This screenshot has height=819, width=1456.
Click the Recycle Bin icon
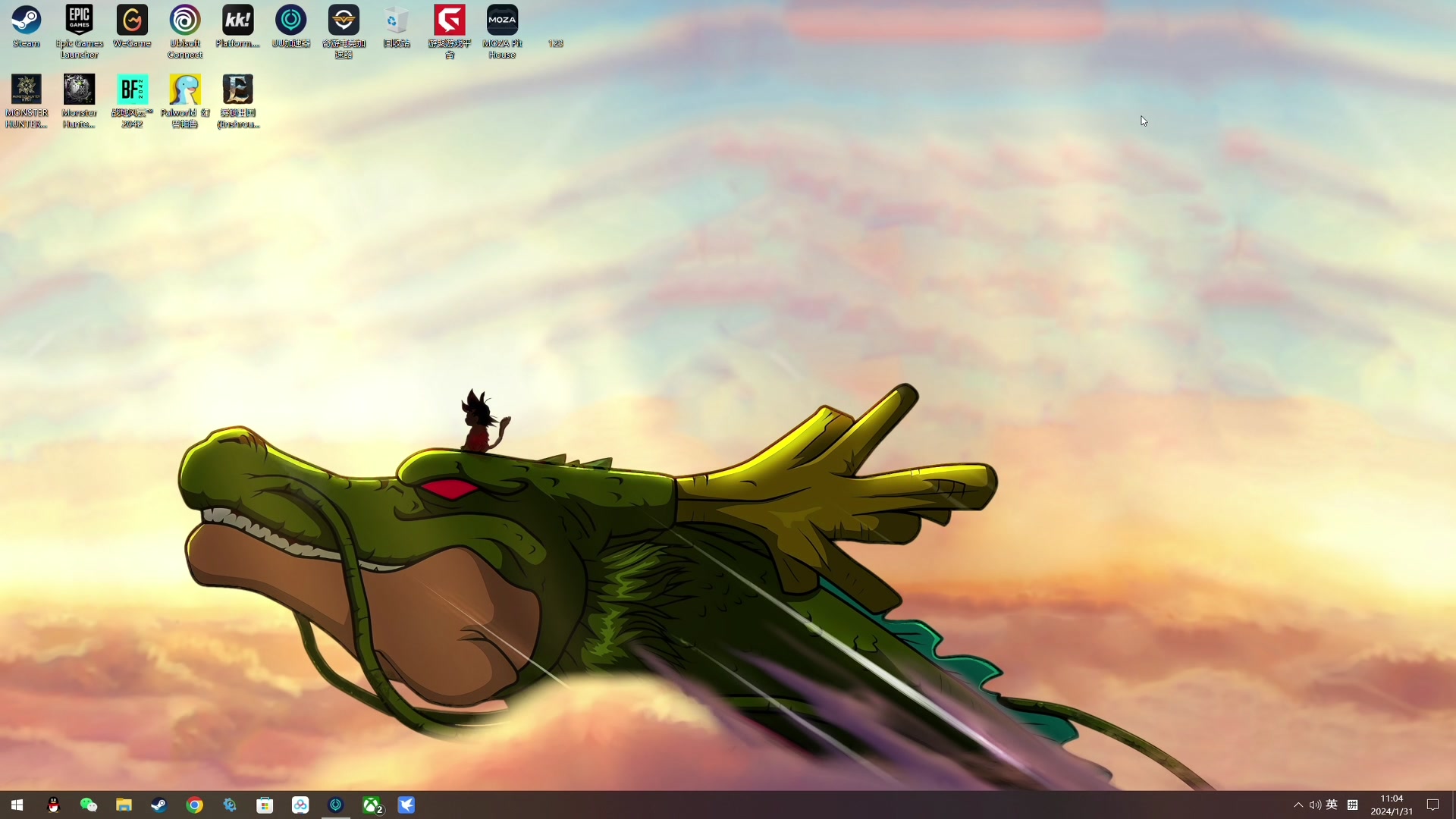pos(397,20)
